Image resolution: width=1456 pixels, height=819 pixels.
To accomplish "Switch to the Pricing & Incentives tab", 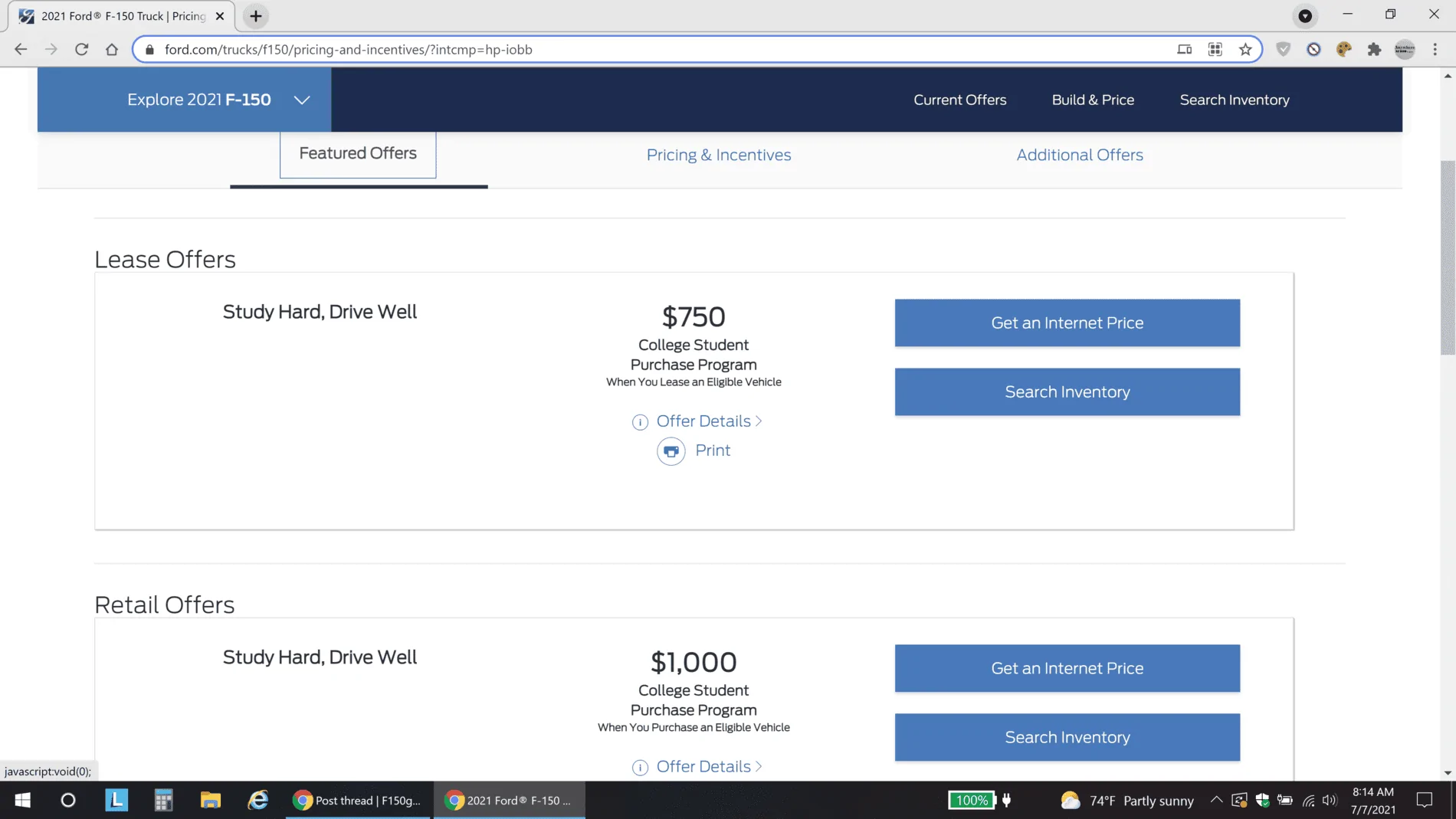I will pos(718,155).
